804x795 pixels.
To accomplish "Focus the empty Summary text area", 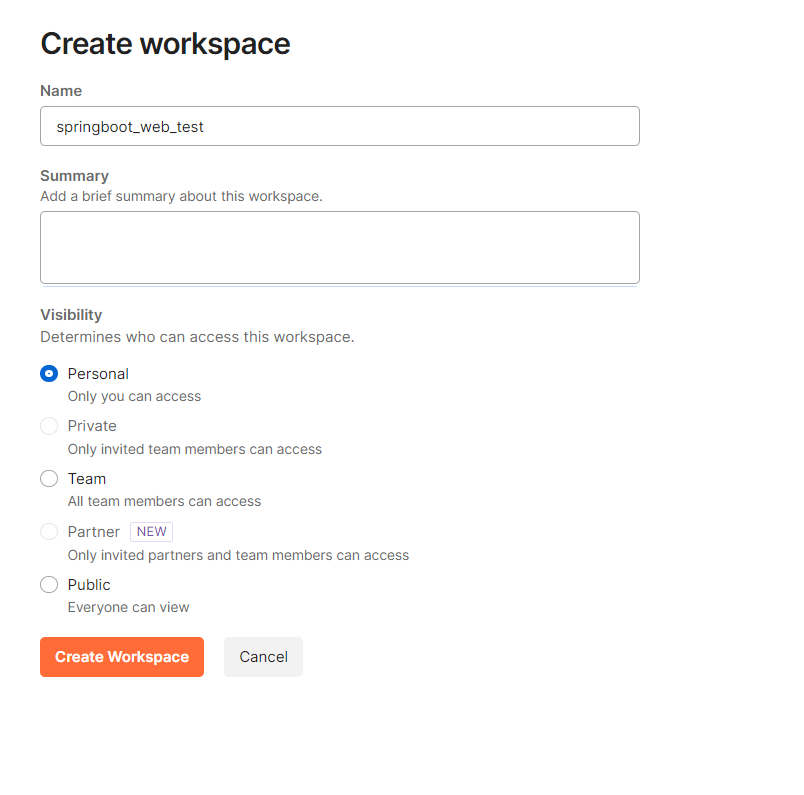I will pos(339,247).
